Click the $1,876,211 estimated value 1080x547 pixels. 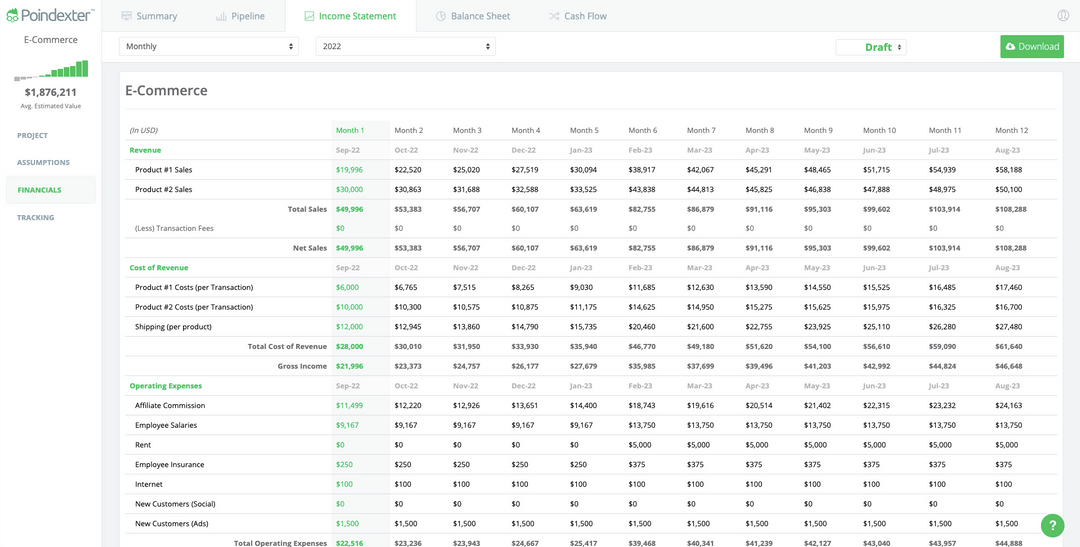coord(50,92)
